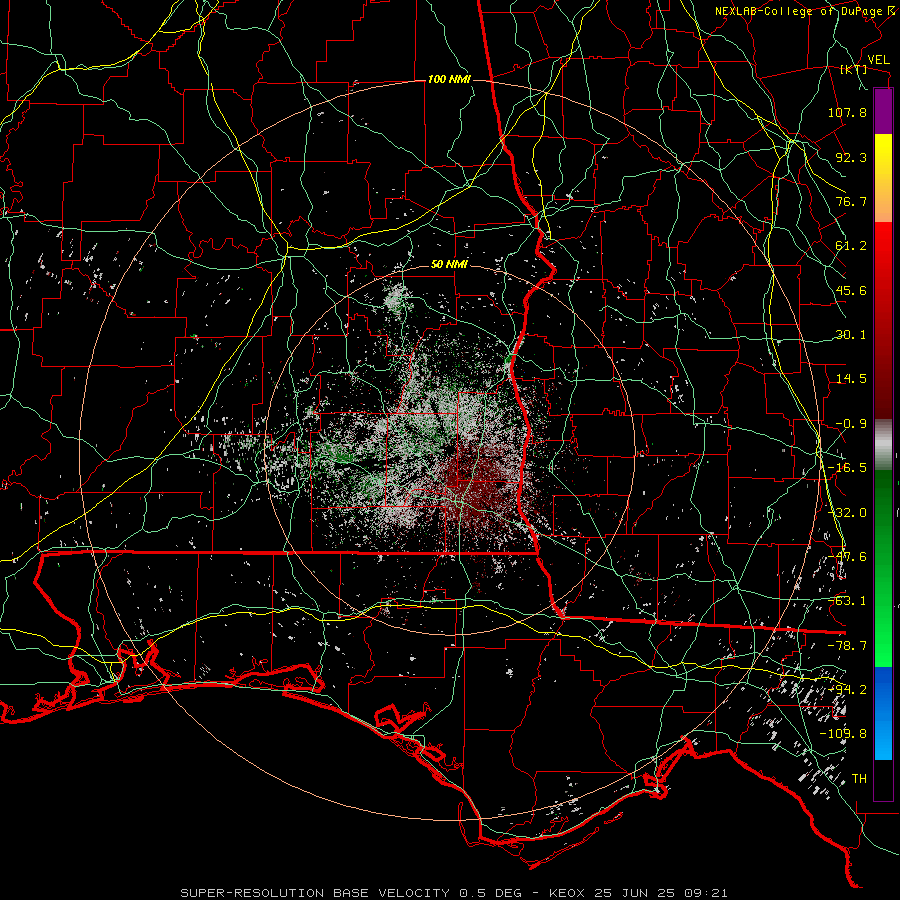The width and height of the screenshot is (900, 900).
Task: Select the -47.6 scale value
Action: point(847,557)
